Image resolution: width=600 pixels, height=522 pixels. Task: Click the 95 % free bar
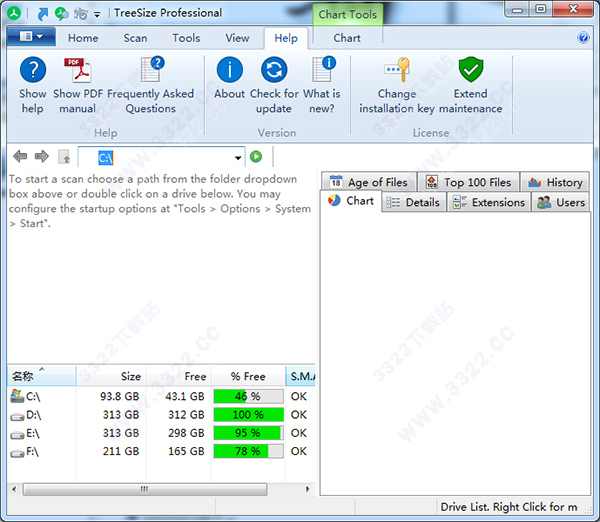pos(248,433)
